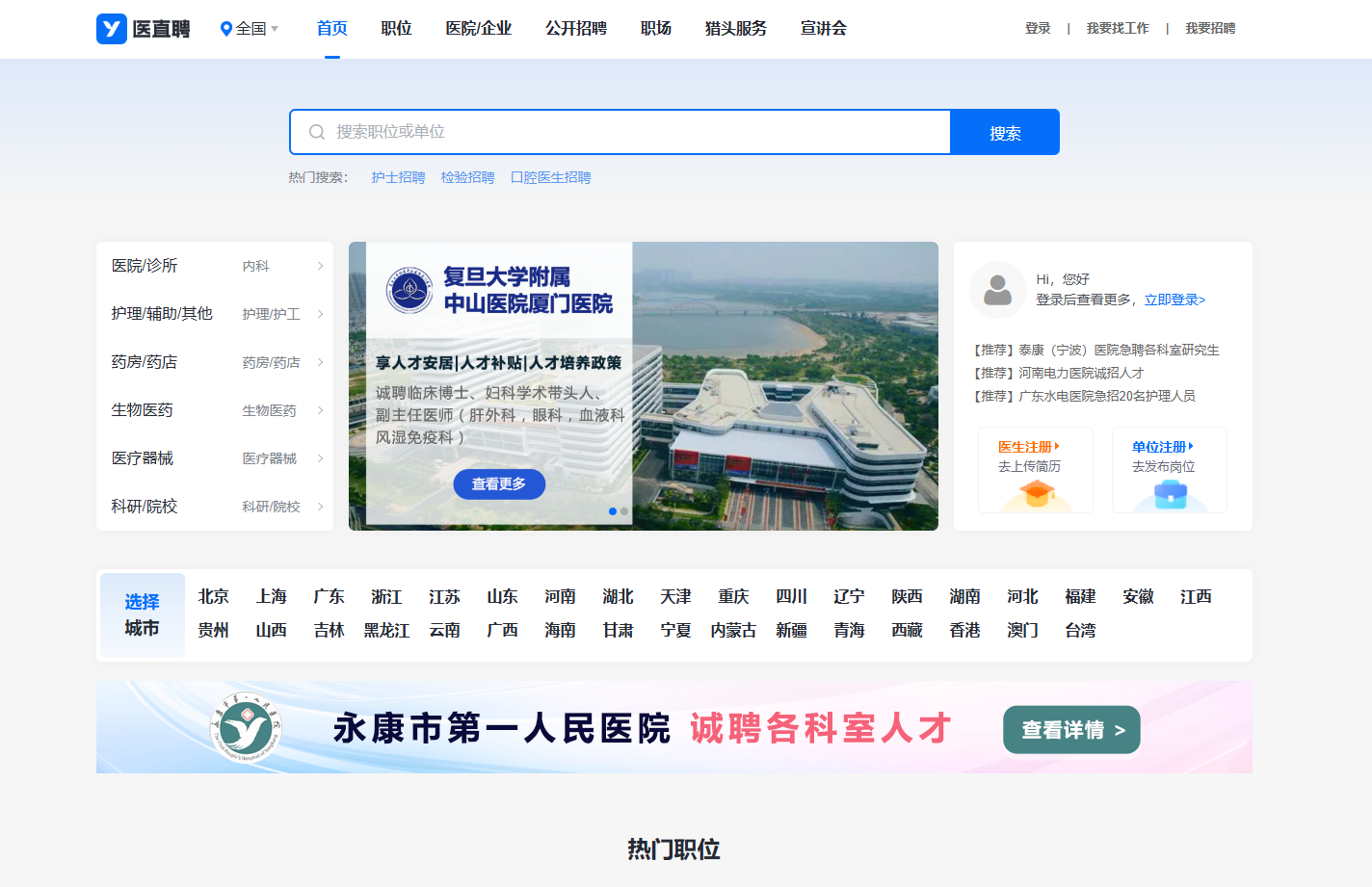Click the 永康市第一人民医院 round logo
The image size is (1372, 887).
247,727
